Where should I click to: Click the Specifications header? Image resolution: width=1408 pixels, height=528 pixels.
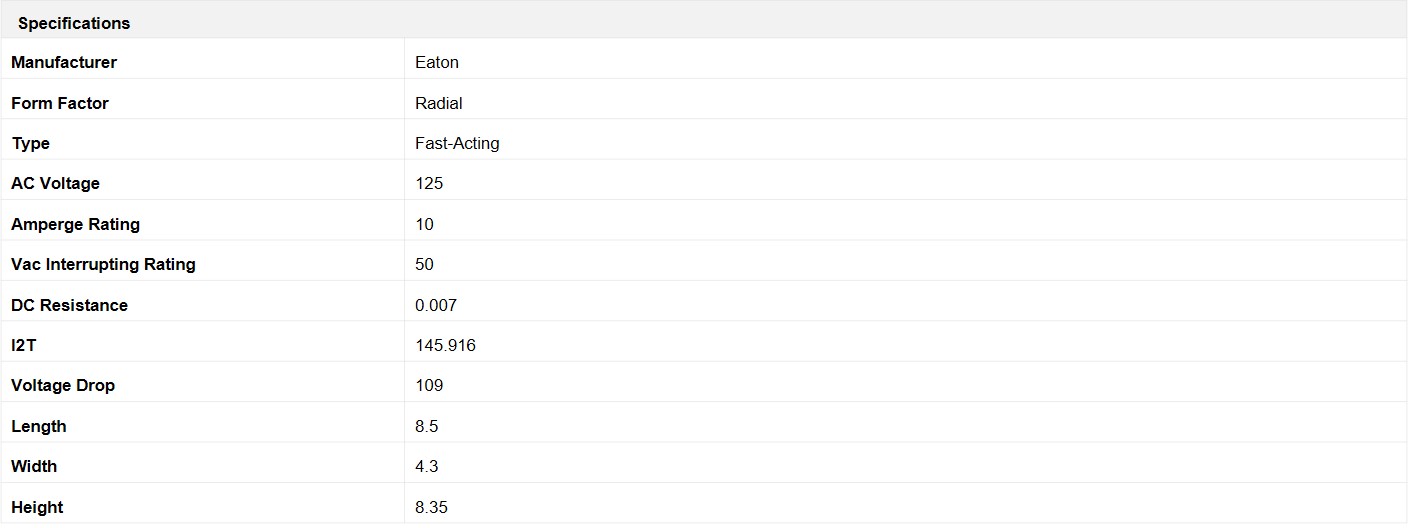[x=74, y=23]
